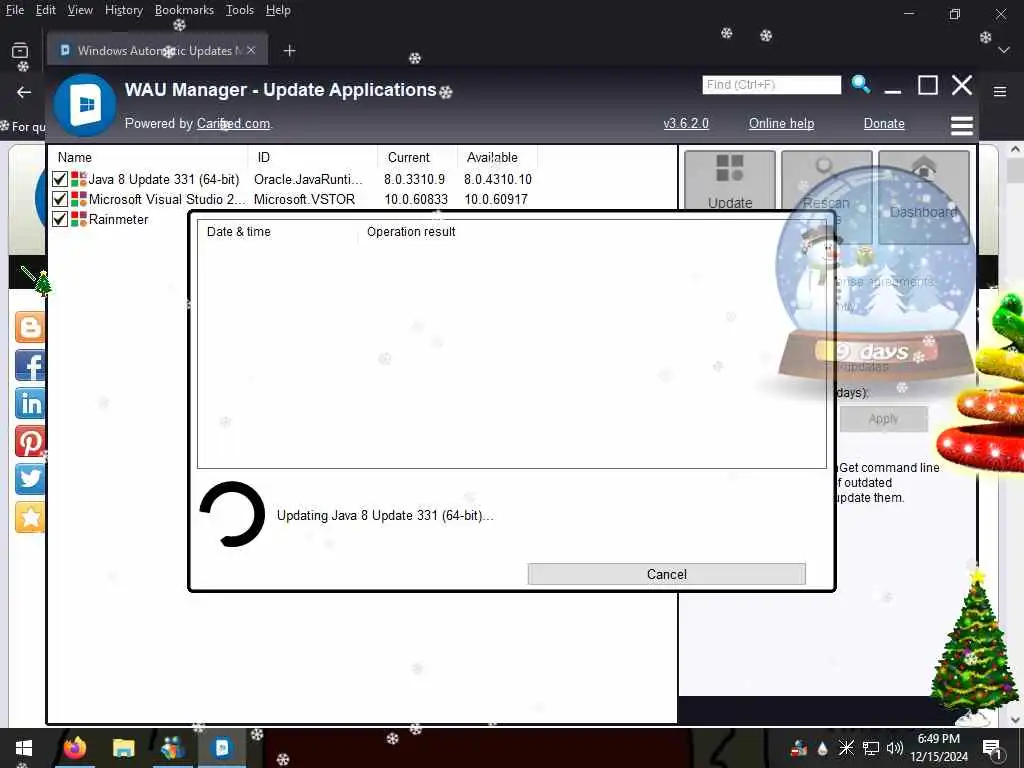Open File Explorer from the taskbar
The height and width of the screenshot is (768, 1024).
(x=123, y=748)
